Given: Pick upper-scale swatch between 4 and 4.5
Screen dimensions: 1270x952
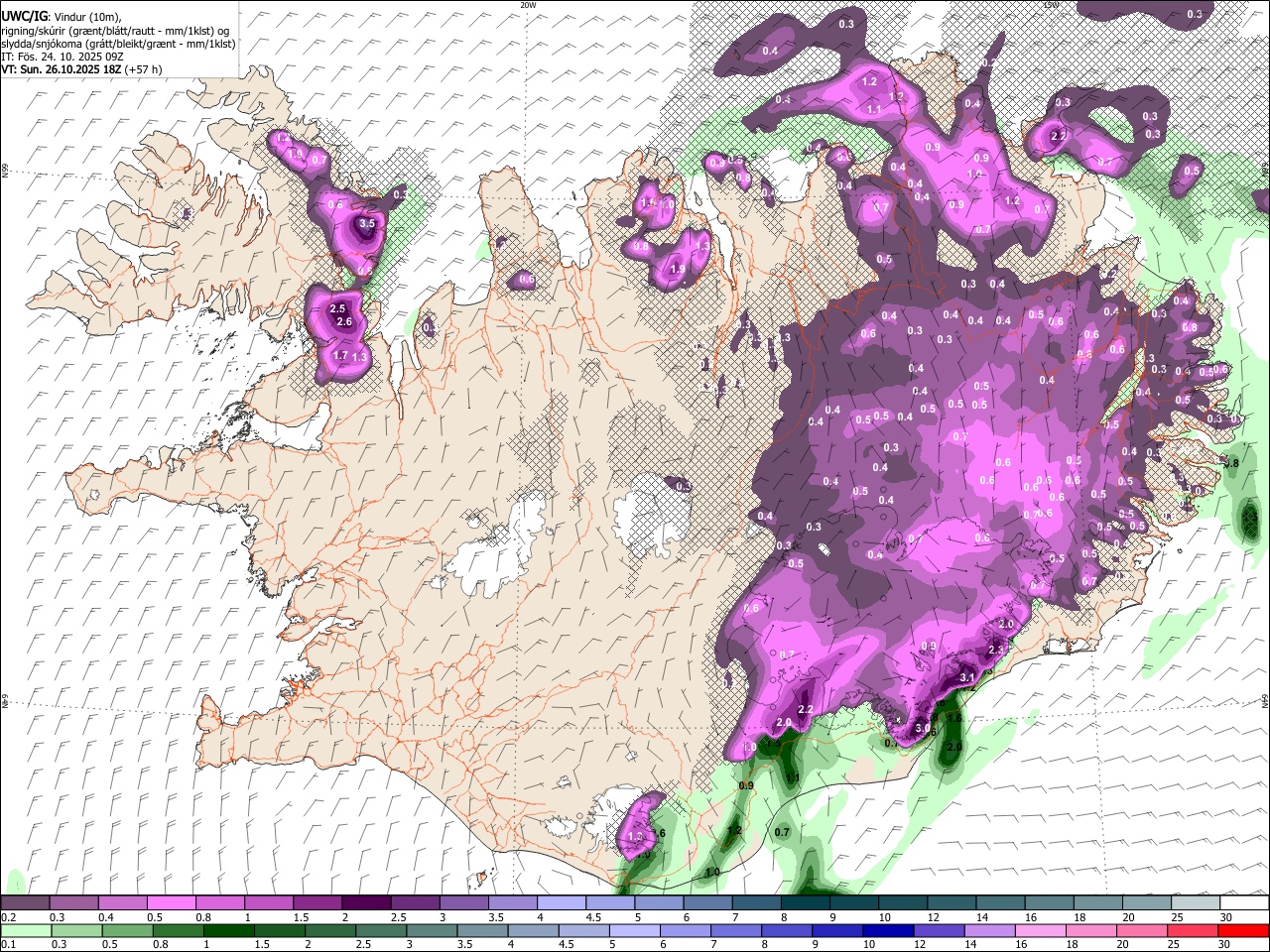Looking at the screenshot, I should pos(561,903).
